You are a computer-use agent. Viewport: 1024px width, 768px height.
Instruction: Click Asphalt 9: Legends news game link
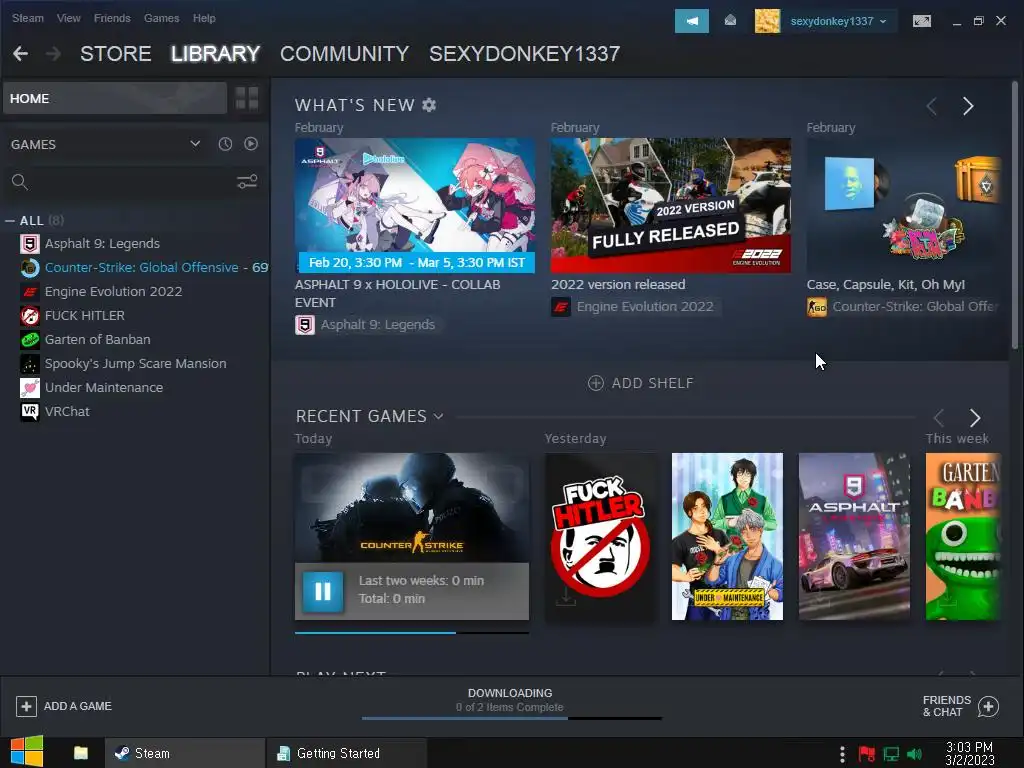pyautogui.click(x=368, y=325)
